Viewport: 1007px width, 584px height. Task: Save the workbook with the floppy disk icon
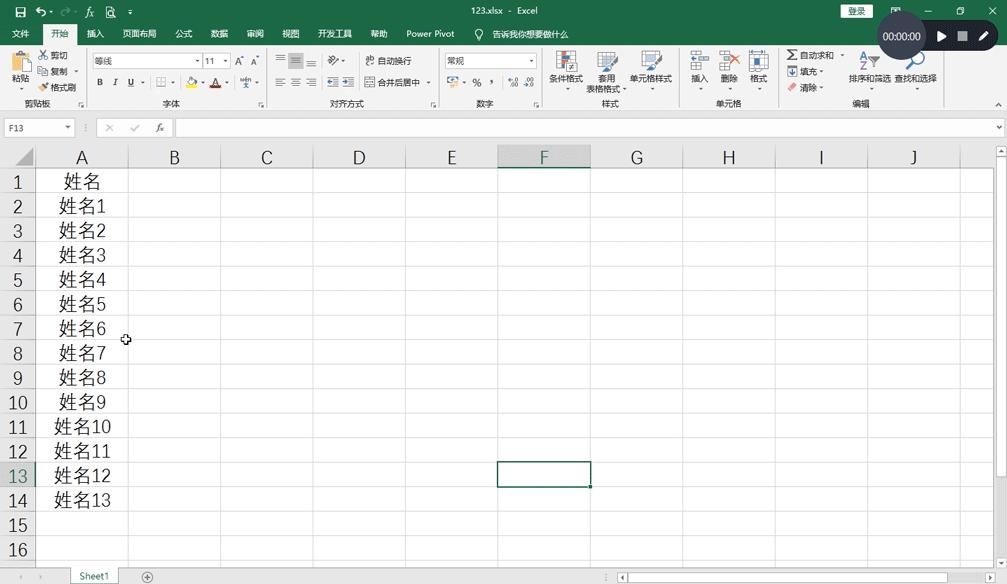tap(20, 12)
